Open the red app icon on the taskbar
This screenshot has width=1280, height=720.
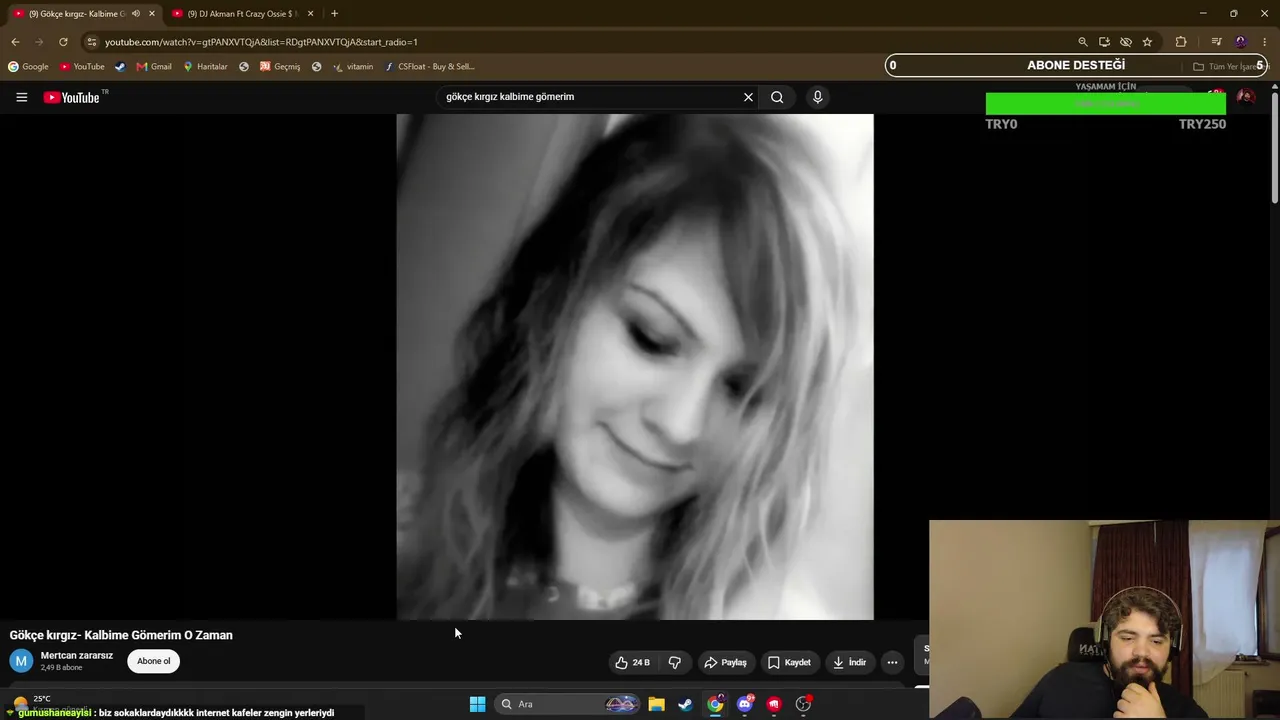[x=774, y=704]
